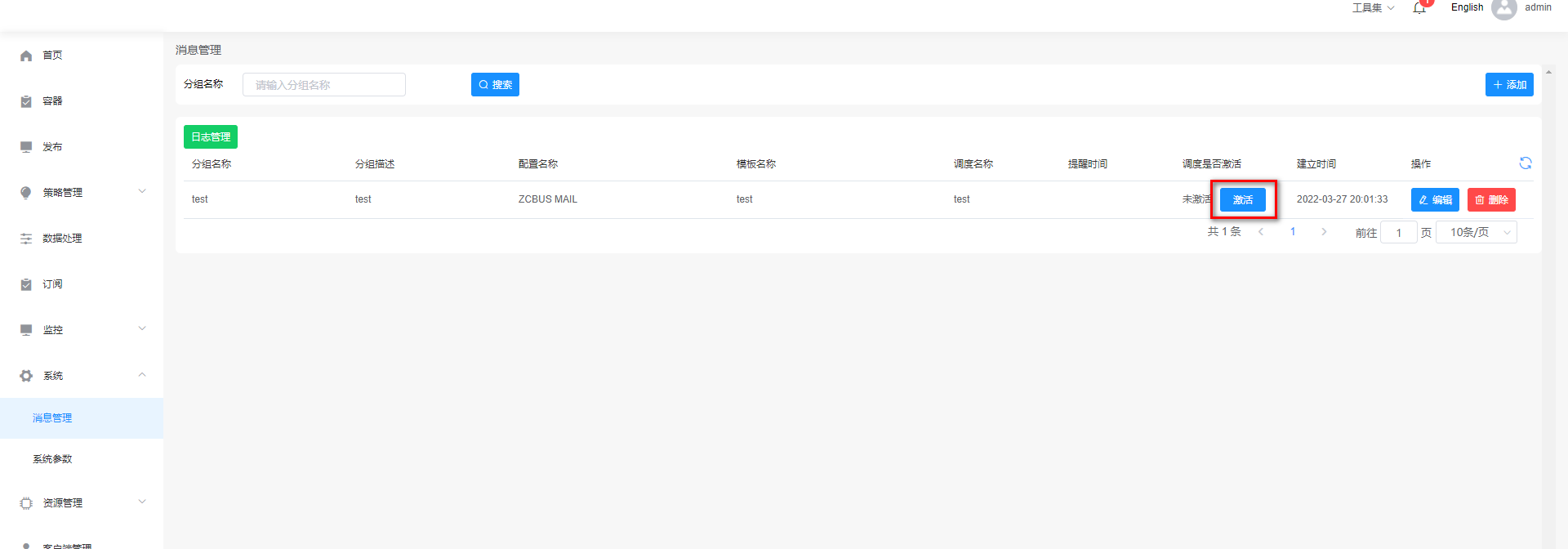Click the ZCBUS MAIL cell
The height and width of the screenshot is (549, 1568).
click(548, 199)
